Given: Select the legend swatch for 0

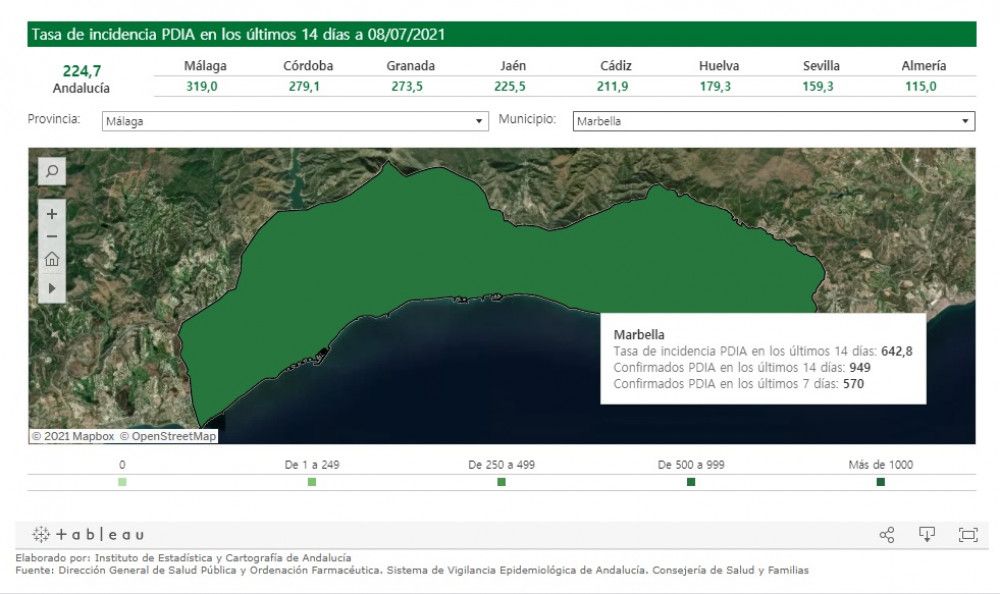Looking at the screenshot, I should coord(122,482).
